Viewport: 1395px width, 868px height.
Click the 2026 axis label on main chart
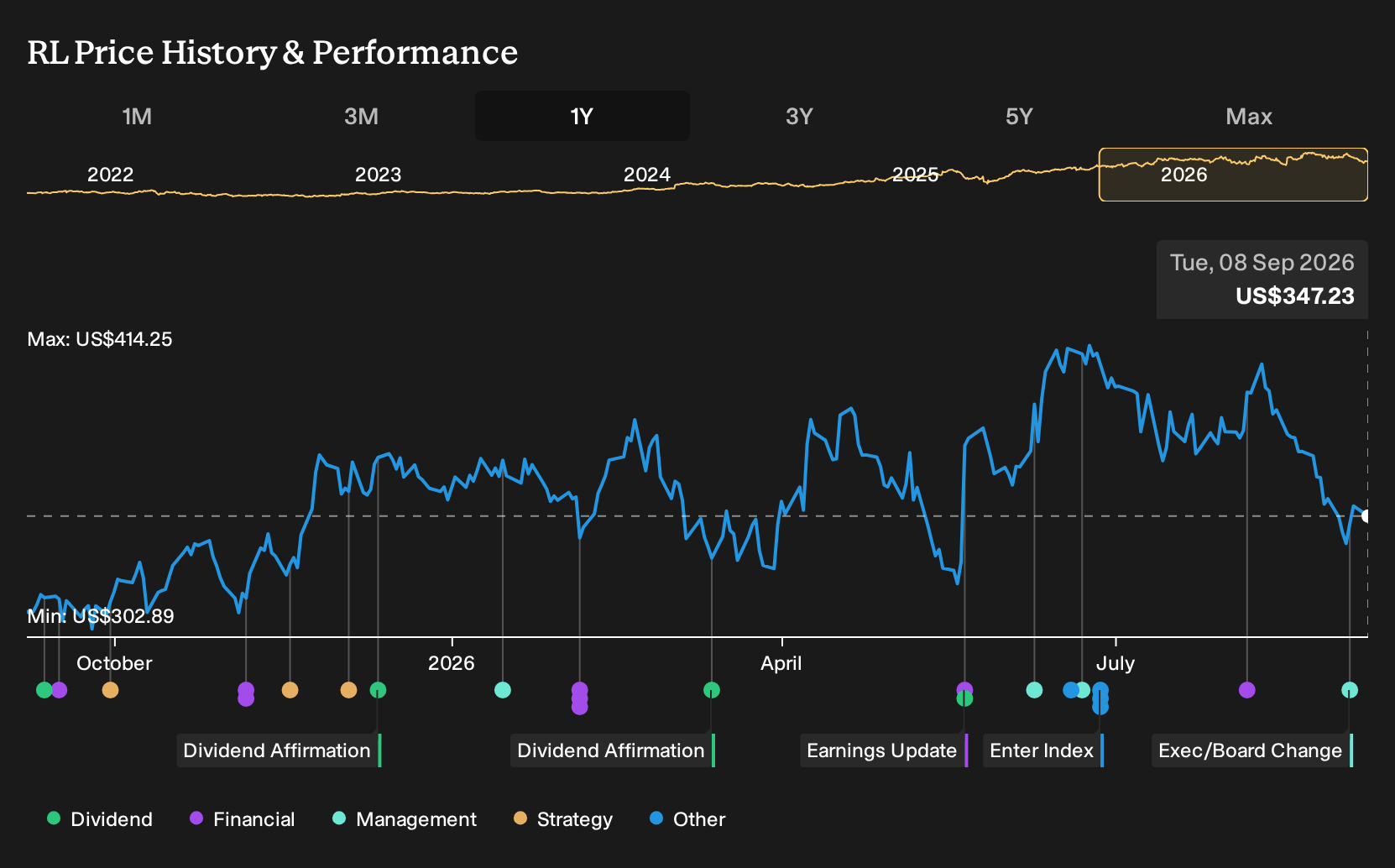pos(452,663)
